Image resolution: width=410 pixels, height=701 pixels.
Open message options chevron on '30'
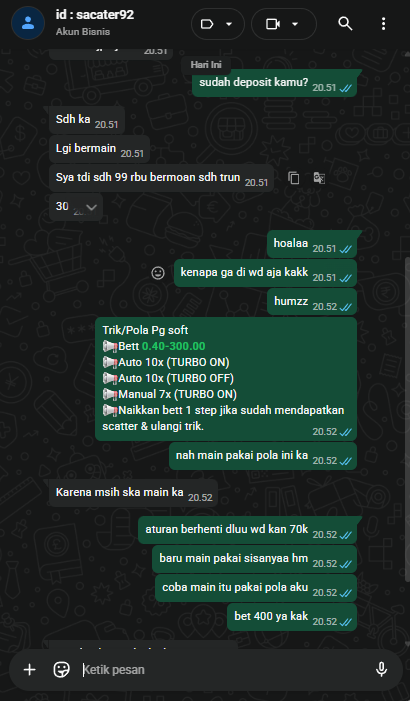pyautogui.click(x=91, y=207)
